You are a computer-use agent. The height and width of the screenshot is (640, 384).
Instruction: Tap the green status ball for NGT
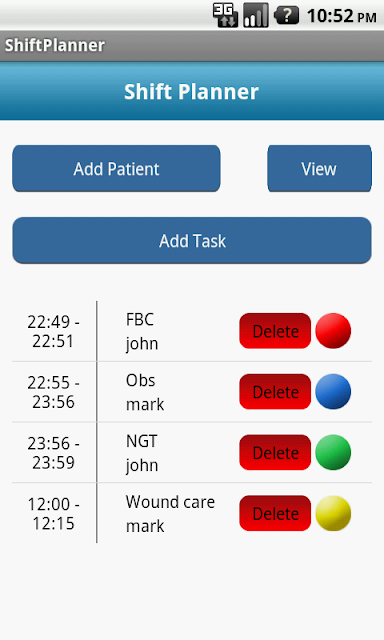click(333, 452)
